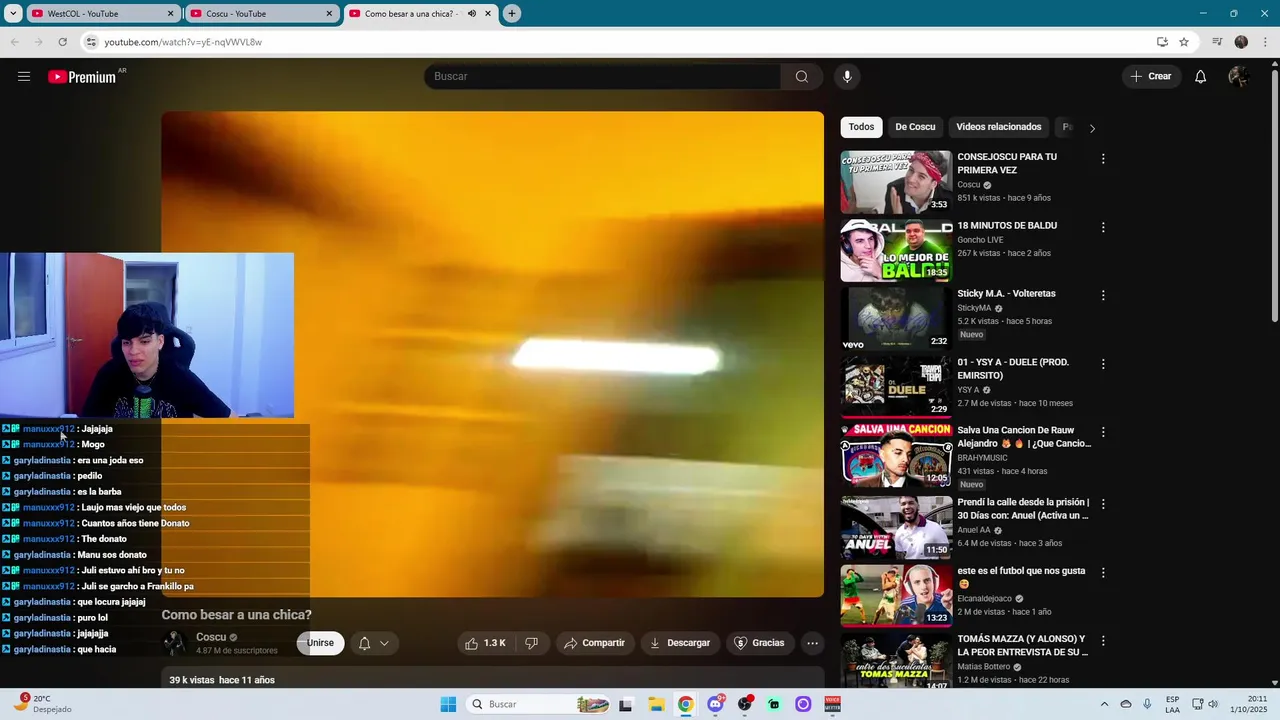Like the video with thumbs up
1280x720 pixels.
click(485, 643)
